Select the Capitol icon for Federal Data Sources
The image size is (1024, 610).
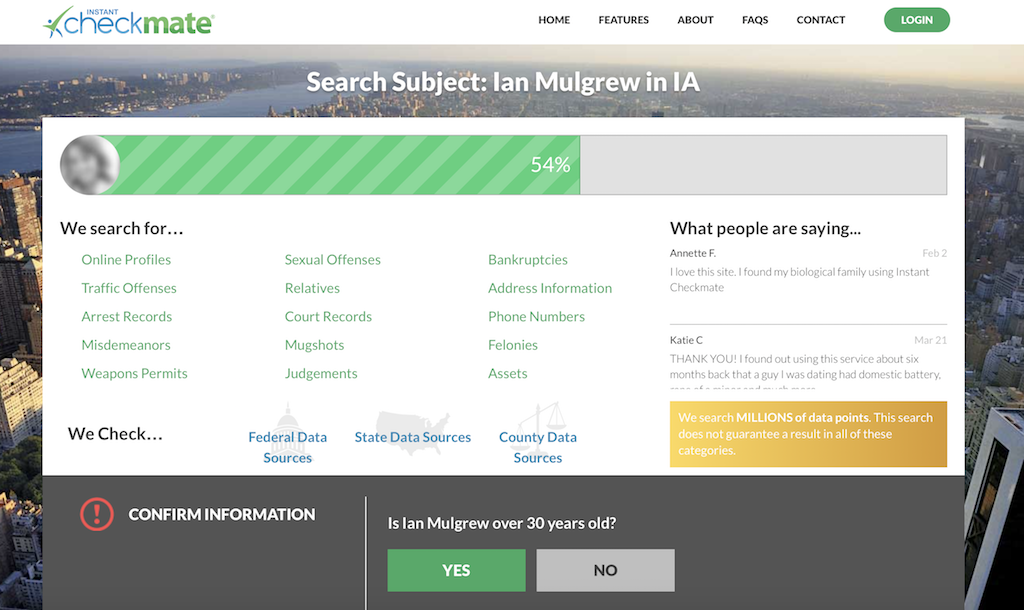[287, 423]
